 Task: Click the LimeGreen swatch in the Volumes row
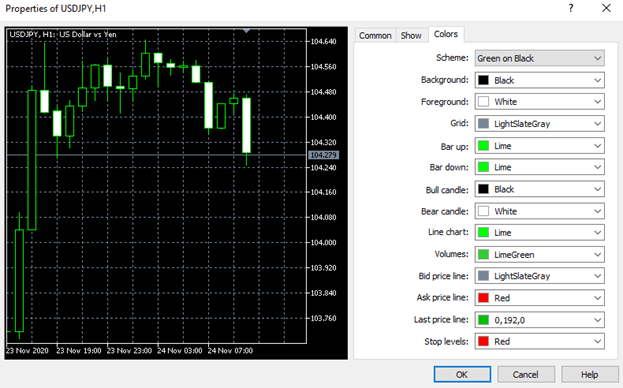click(483, 255)
